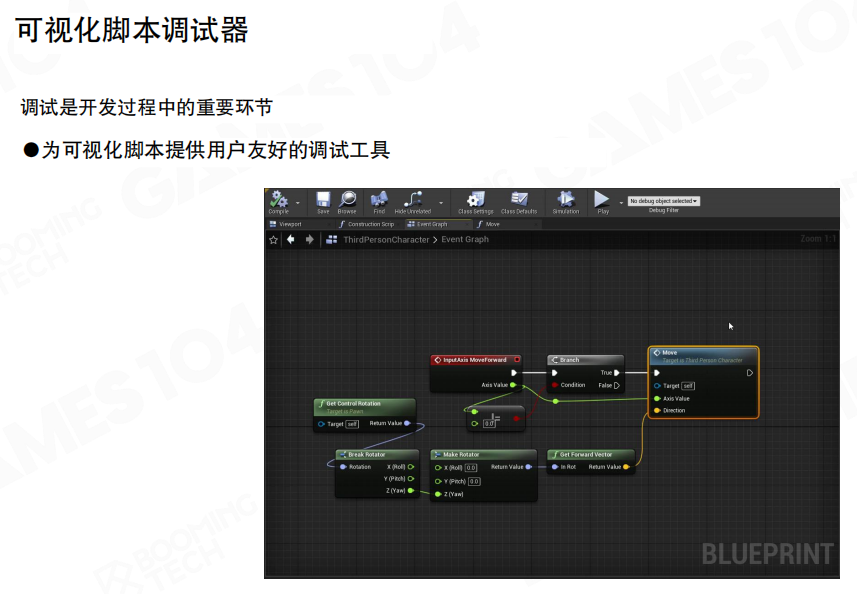Switch to the Construction Script tab
This screenshot has width=857, height=594.
pyautogui.click(x=367, y=224)
